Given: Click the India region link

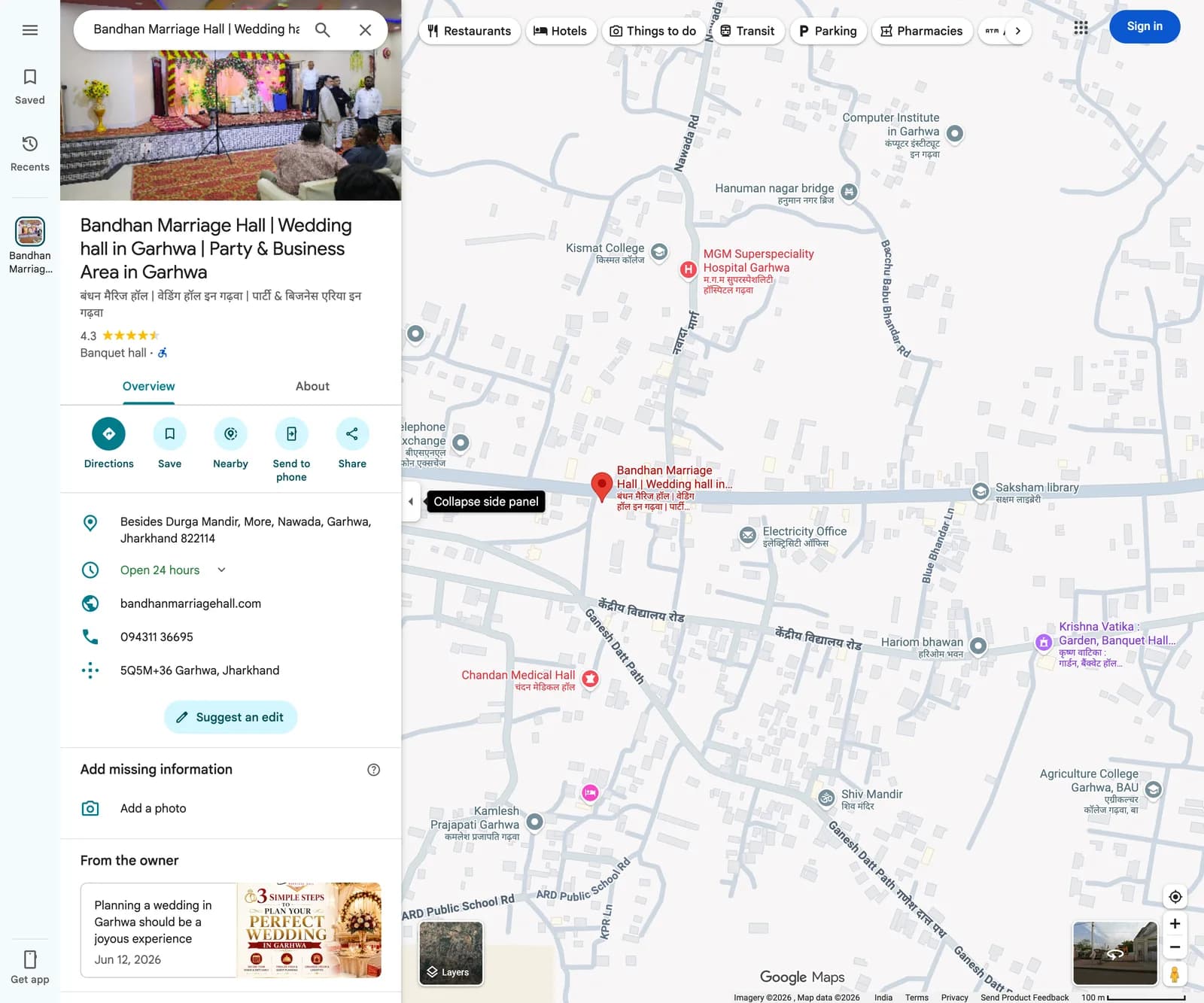Looking at the screenshot, I should (883, 998).
